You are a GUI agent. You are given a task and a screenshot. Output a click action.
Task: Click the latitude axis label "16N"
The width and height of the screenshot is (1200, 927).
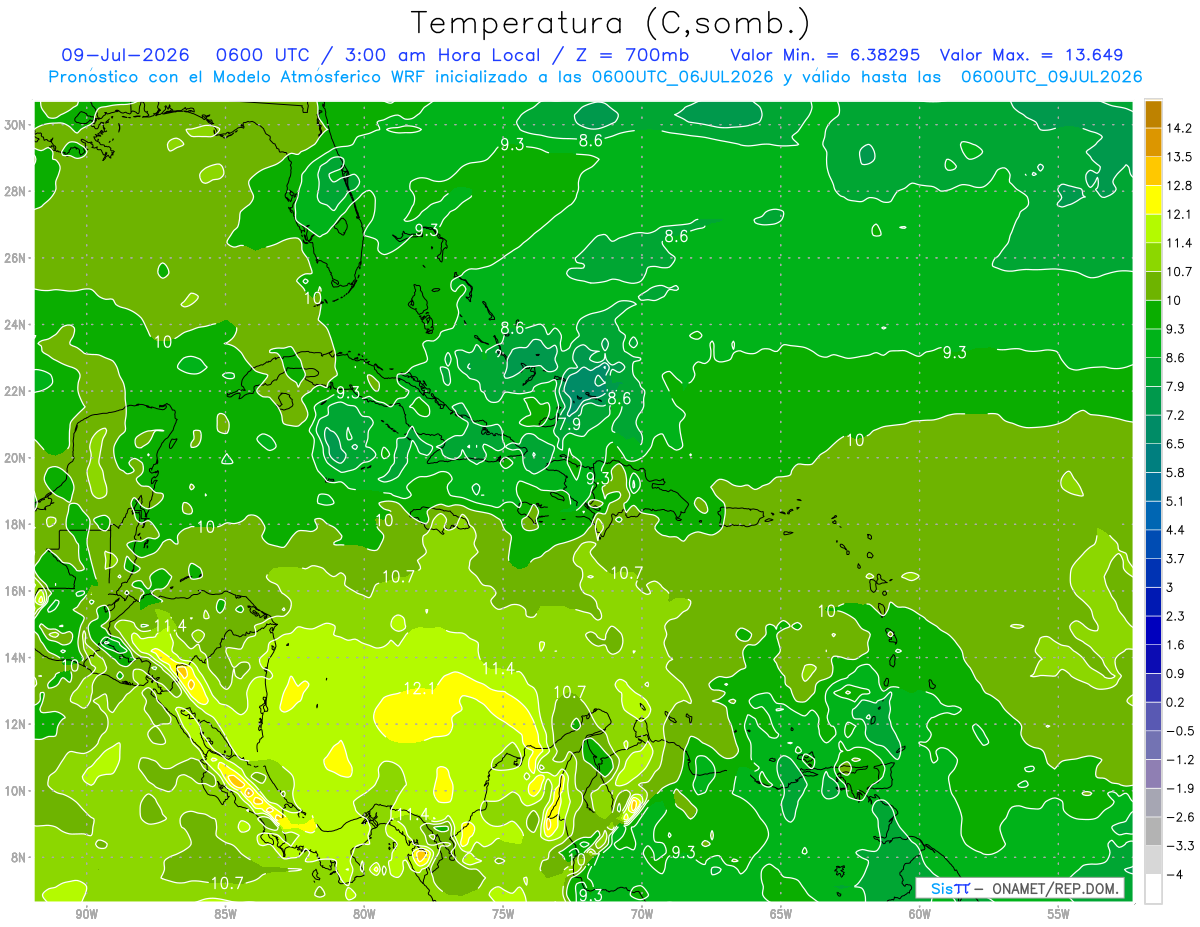[17, 591]
